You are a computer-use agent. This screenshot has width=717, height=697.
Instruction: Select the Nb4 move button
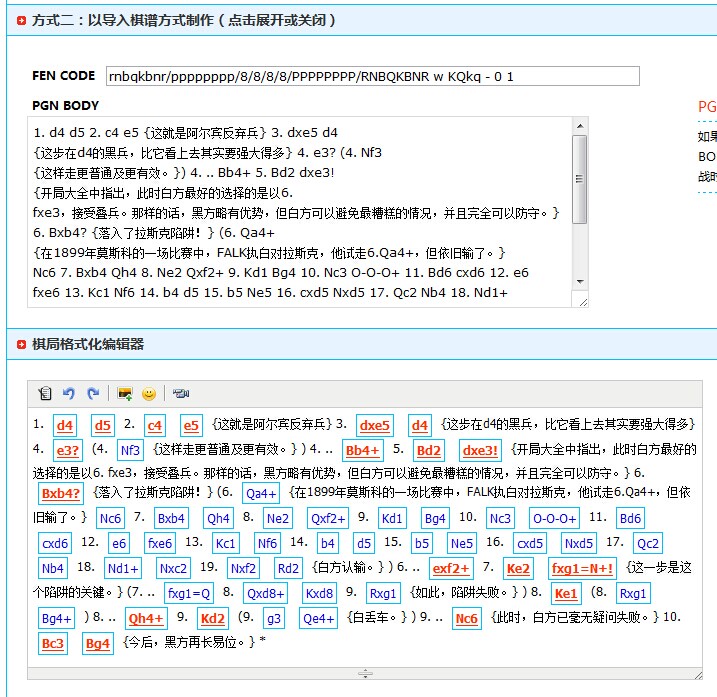53,568
